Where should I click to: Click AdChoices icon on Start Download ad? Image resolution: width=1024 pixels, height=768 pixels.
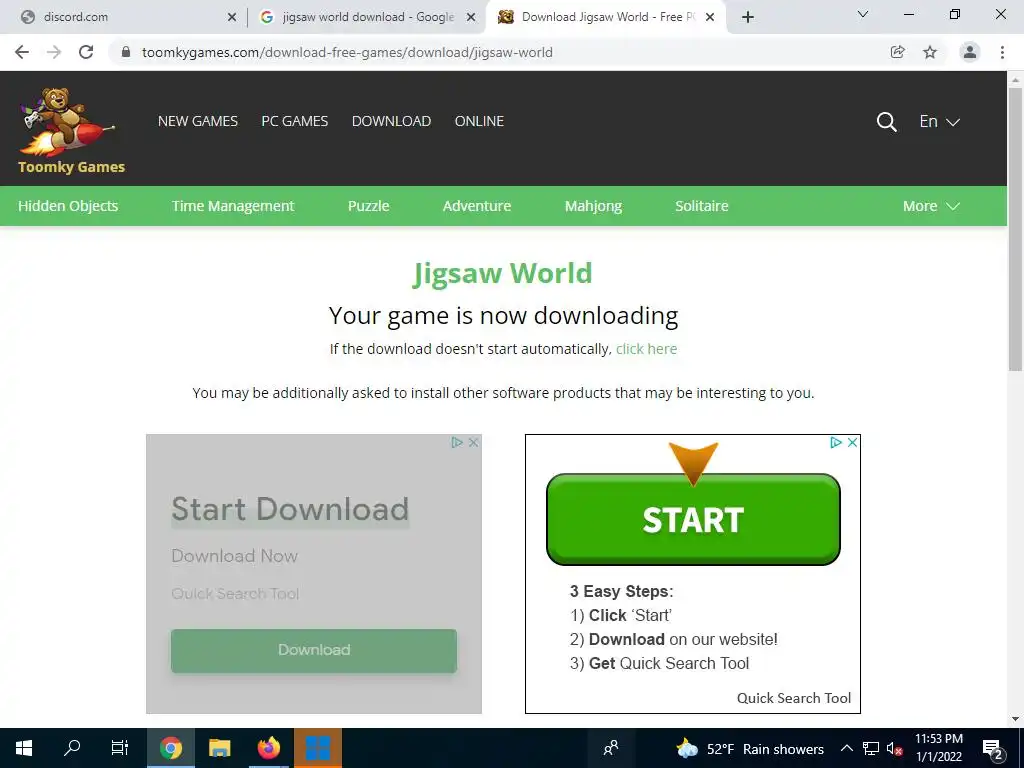[x=457, y=442]
